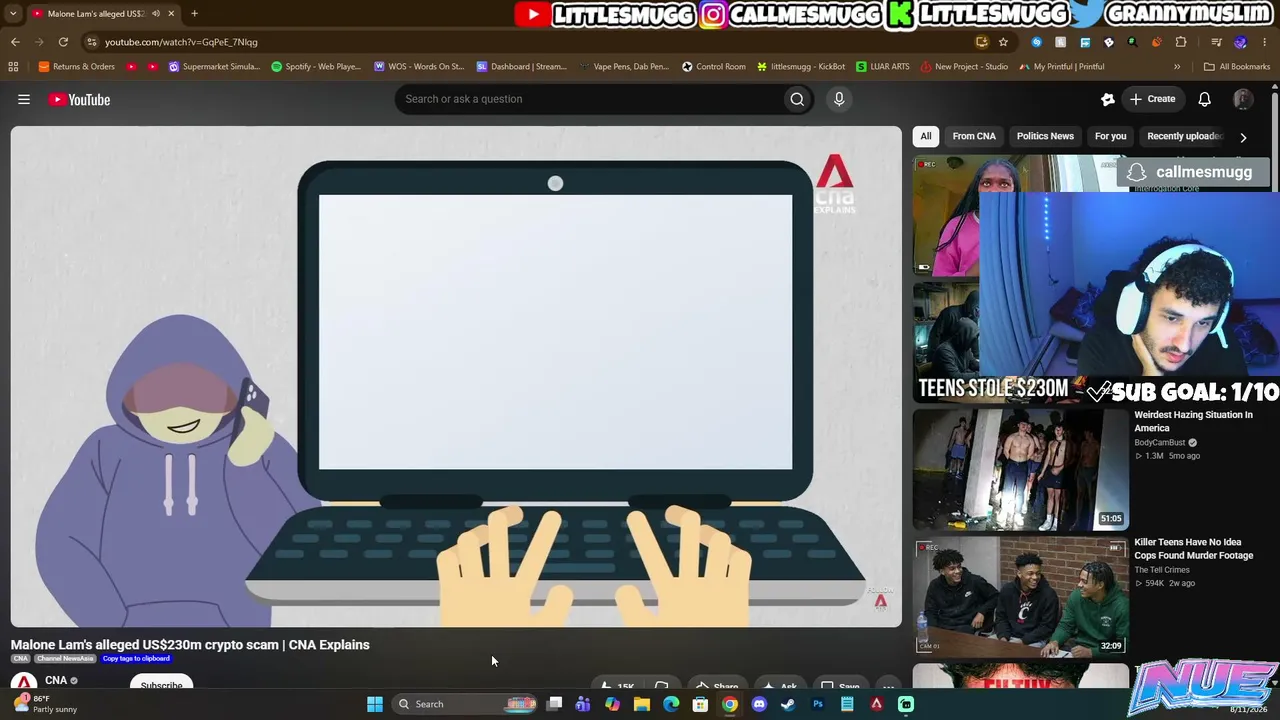1280x720 pixels.
Task: Open YouTube notifications bell
Action: point(1205,99)
